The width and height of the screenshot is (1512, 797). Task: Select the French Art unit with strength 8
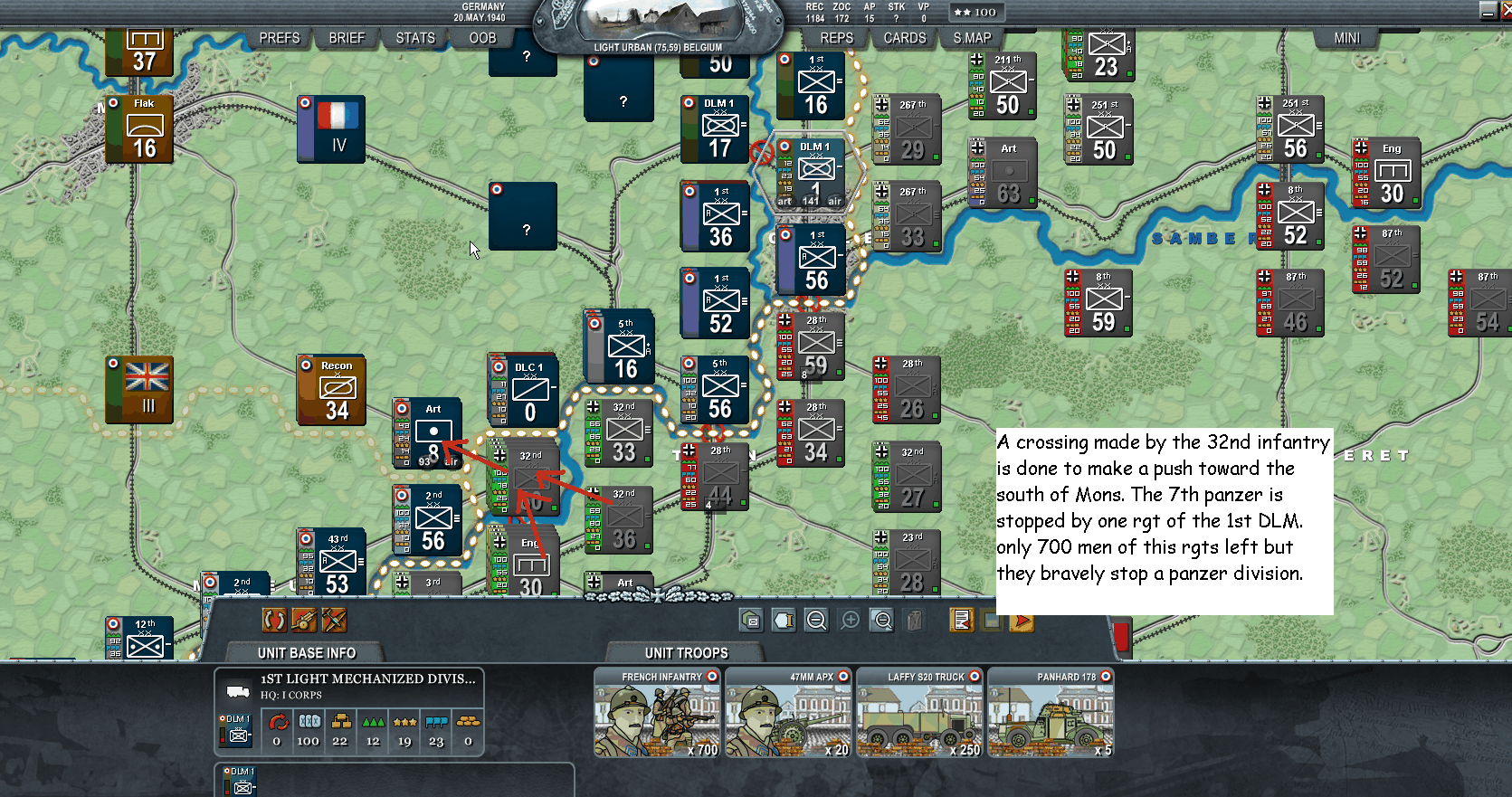(427, 433)
